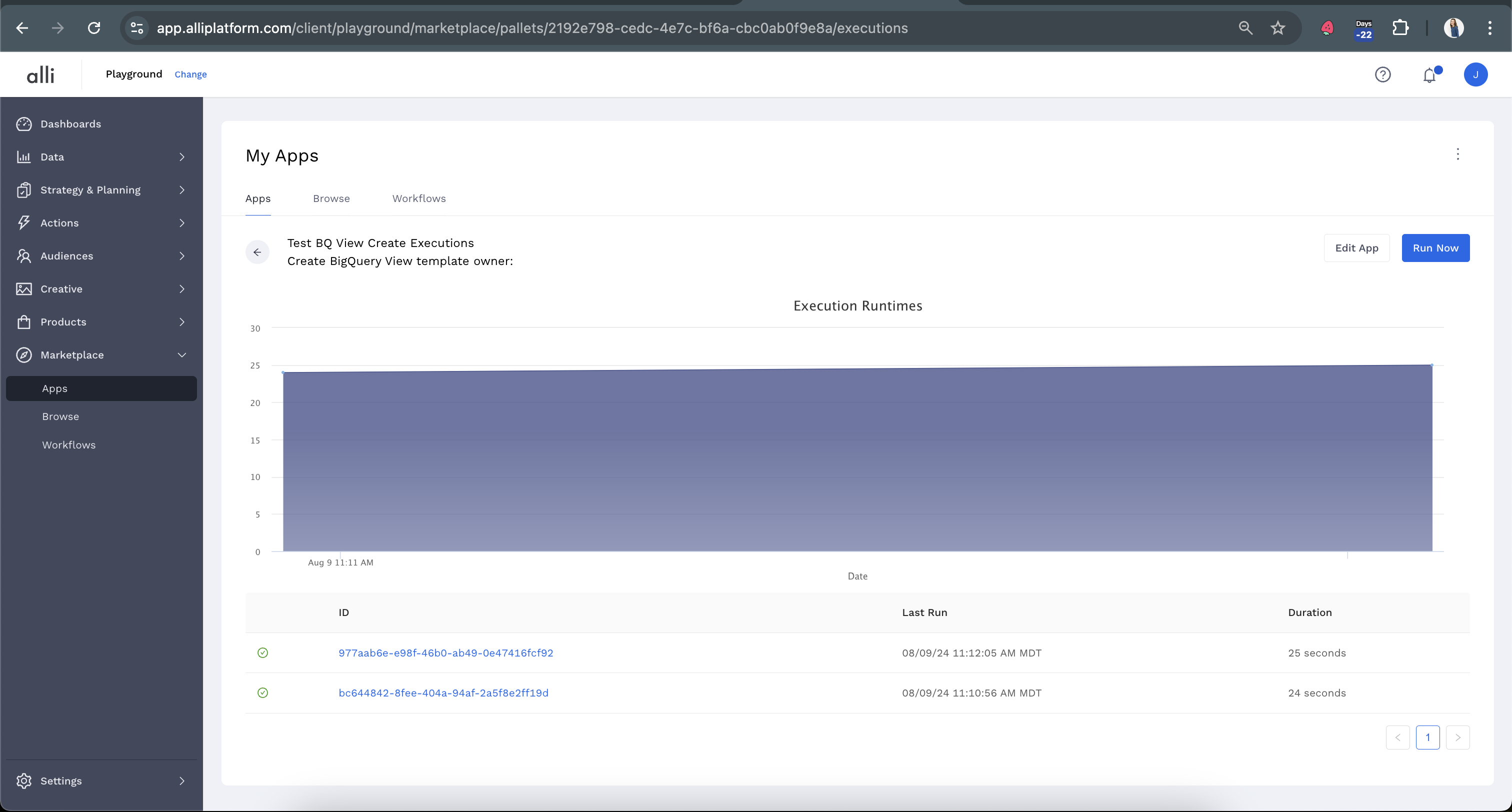Screen dimensions: 1512x812
Task: Click the help question mark icon
Action: point(1382,74)
